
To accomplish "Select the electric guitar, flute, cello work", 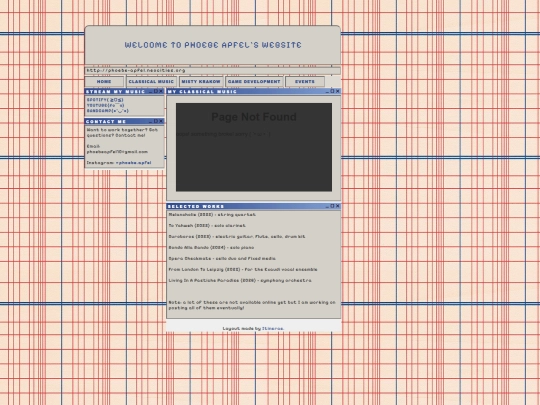I will [237, 237].
